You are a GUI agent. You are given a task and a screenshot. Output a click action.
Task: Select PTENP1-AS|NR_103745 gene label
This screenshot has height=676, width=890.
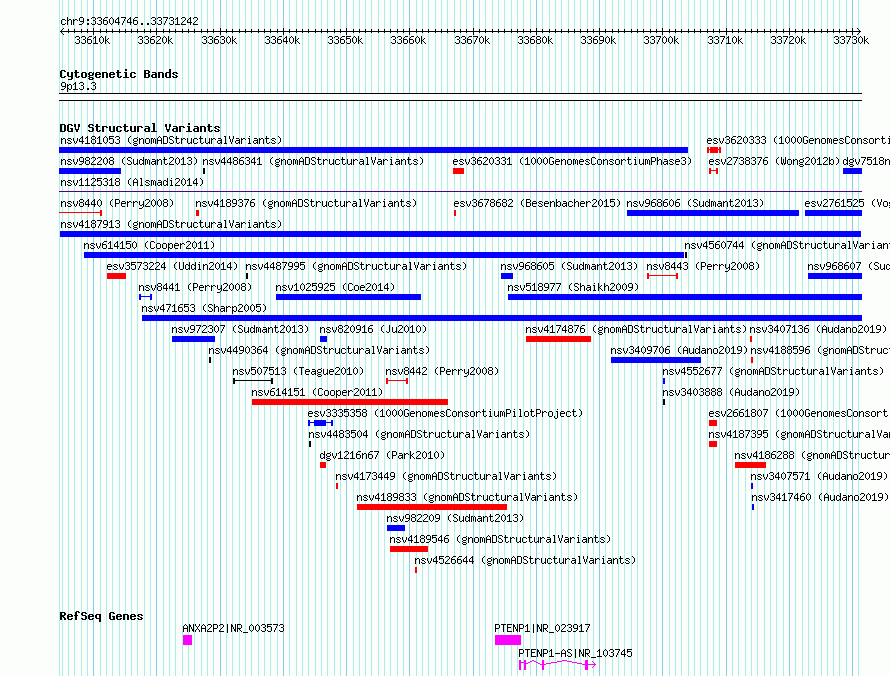[x=575, y=653]
